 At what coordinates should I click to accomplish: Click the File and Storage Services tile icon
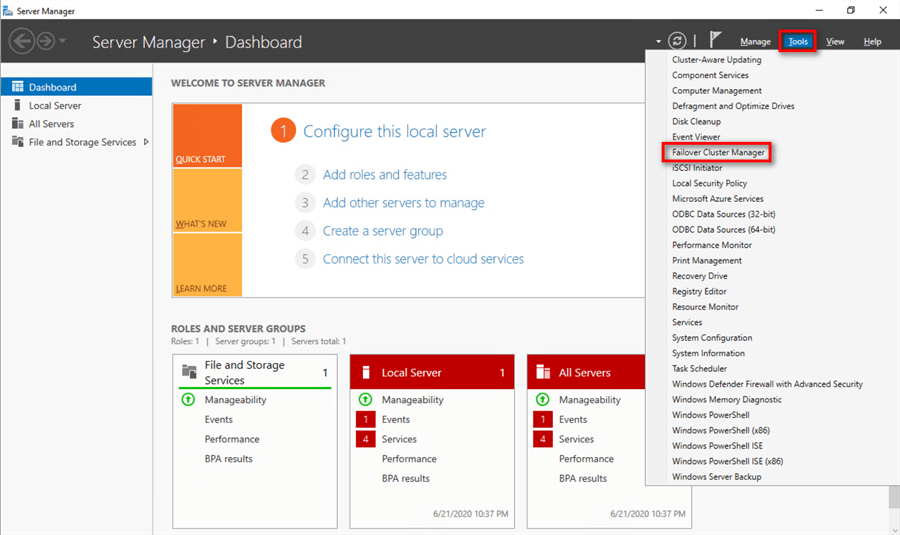(189, 372)
